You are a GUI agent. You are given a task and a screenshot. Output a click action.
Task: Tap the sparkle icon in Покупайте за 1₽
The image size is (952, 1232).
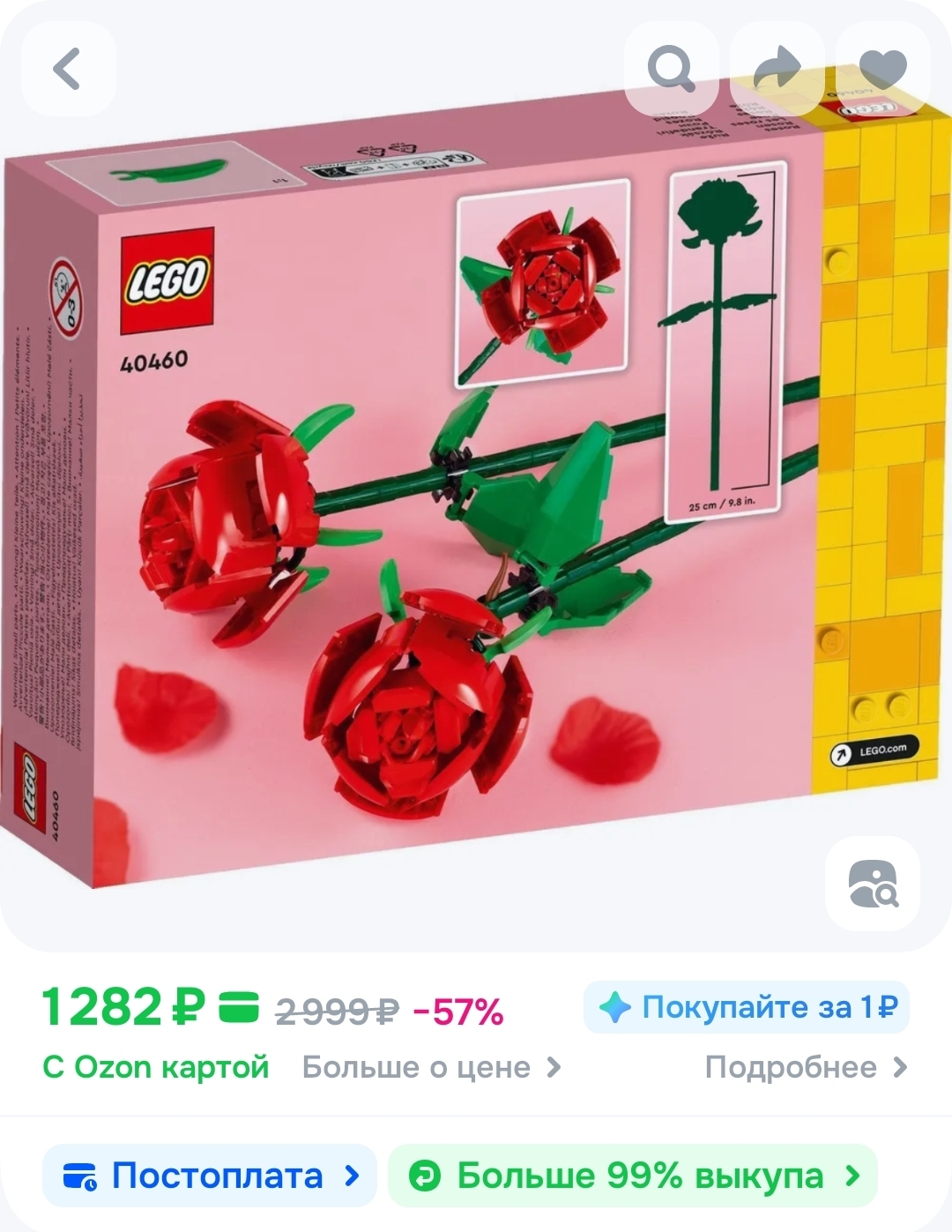click(x=615, y=1007)
